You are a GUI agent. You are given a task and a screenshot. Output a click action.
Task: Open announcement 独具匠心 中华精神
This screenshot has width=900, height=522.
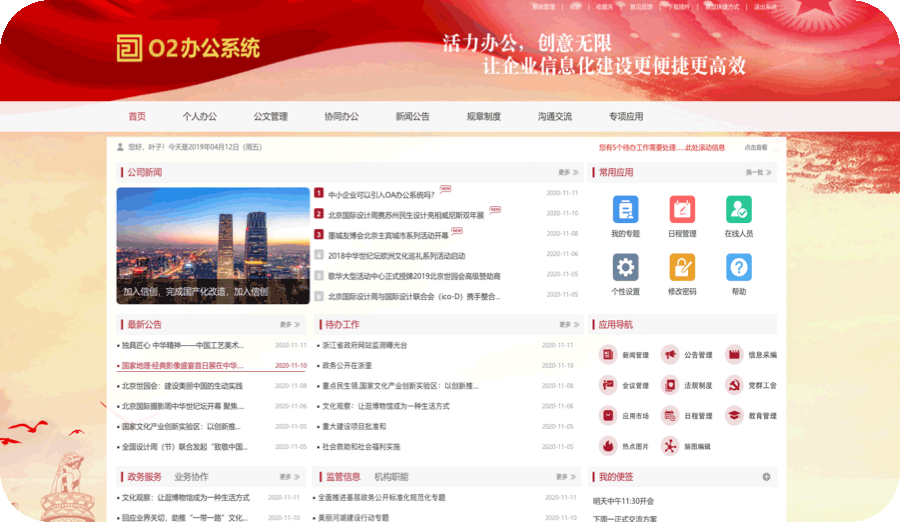tap(183, 345)
